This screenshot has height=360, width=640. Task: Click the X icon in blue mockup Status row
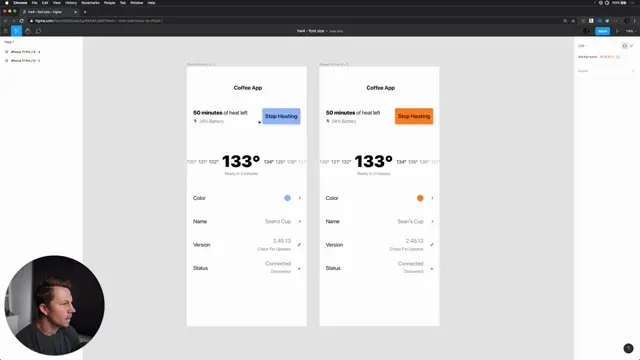coord(299,269)
